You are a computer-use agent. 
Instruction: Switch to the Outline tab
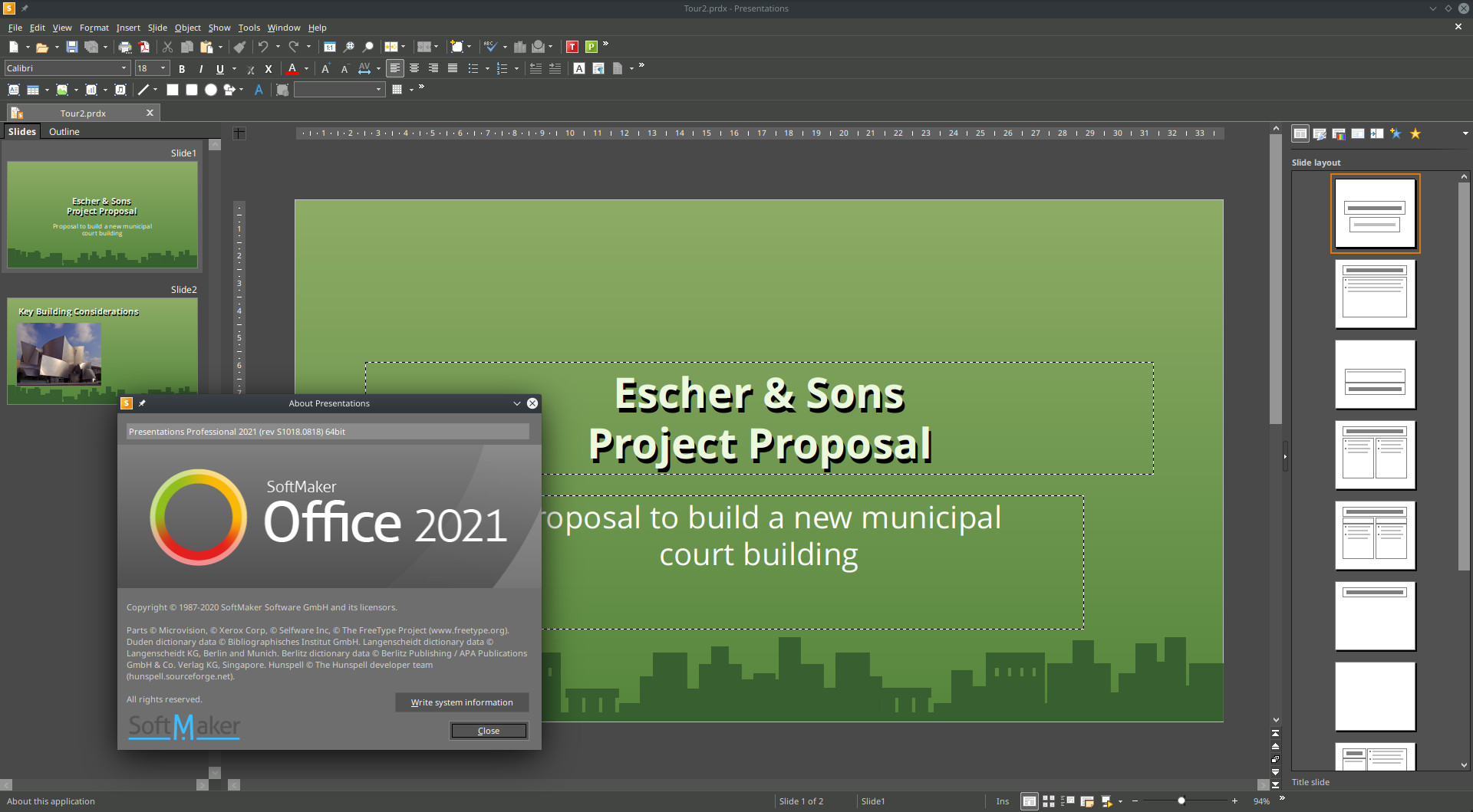[64, 132]
